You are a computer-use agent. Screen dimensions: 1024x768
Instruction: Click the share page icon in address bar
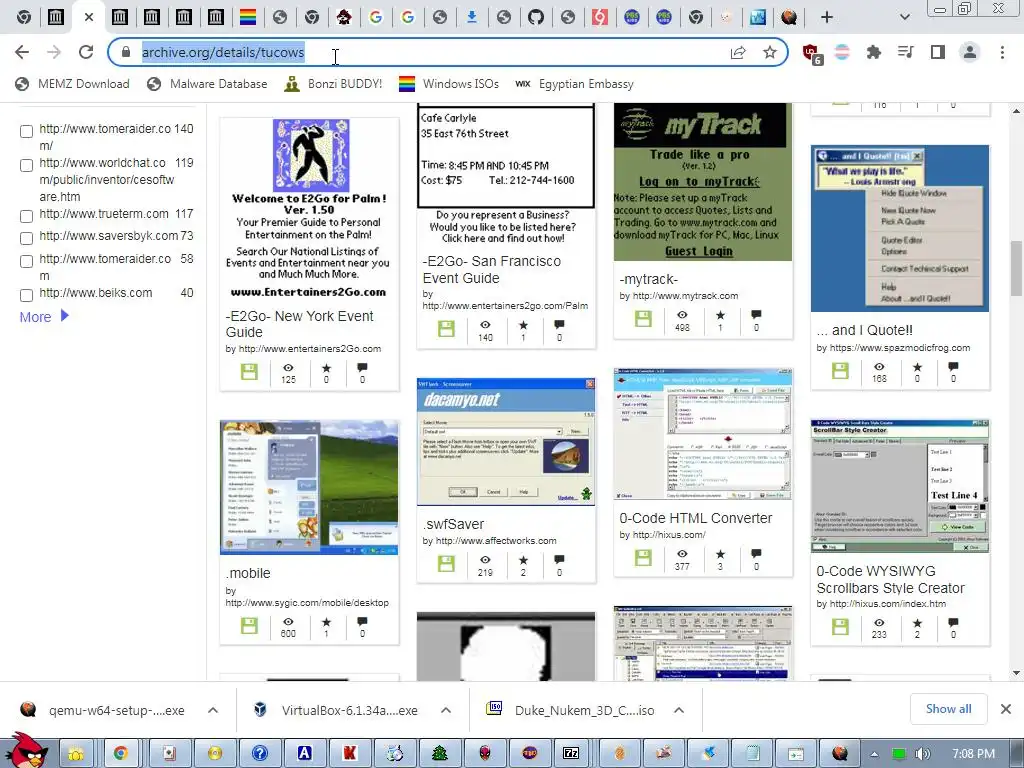738,52
